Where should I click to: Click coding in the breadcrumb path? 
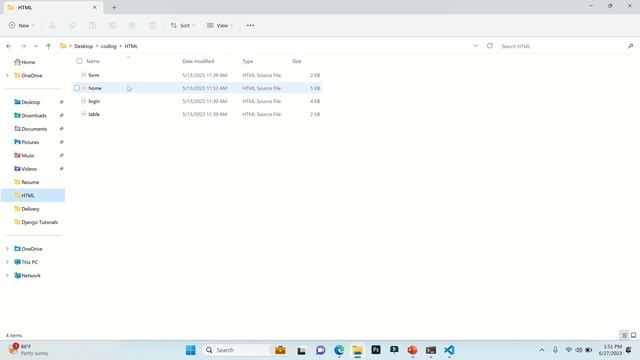click(109, 46)
